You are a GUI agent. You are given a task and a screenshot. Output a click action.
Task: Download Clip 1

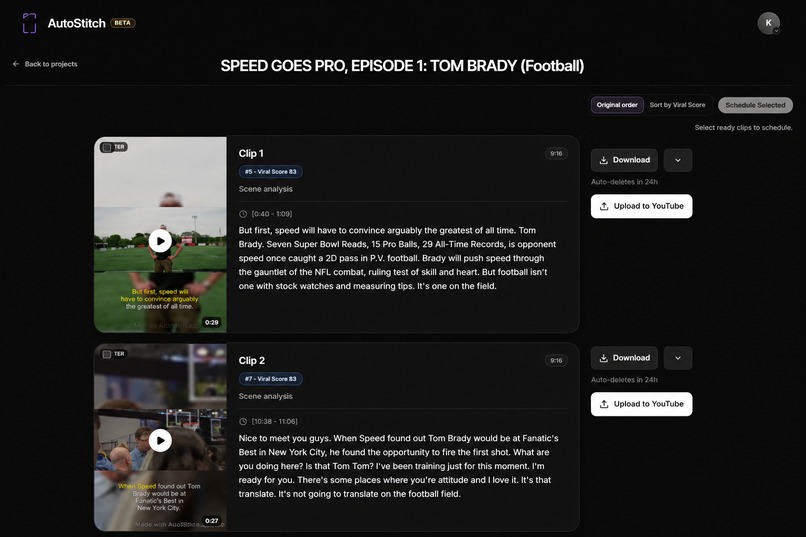[624, 160]
